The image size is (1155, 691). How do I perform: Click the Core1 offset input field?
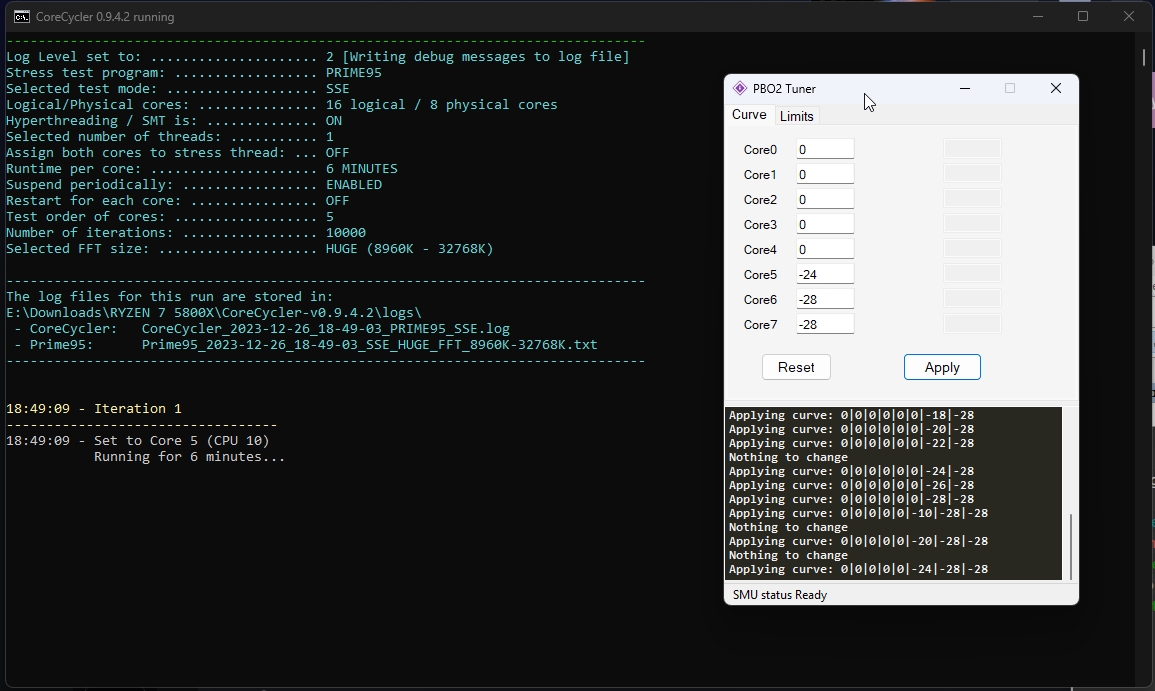pyautogui.click(x=825, y=175)
